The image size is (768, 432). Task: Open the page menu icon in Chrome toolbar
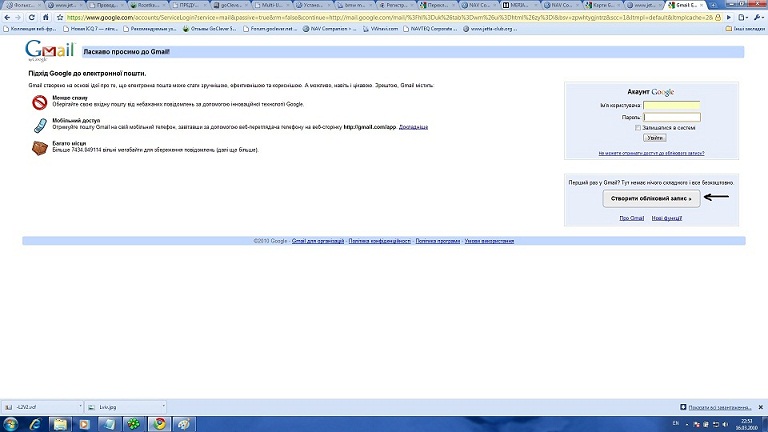coord(743,17)
